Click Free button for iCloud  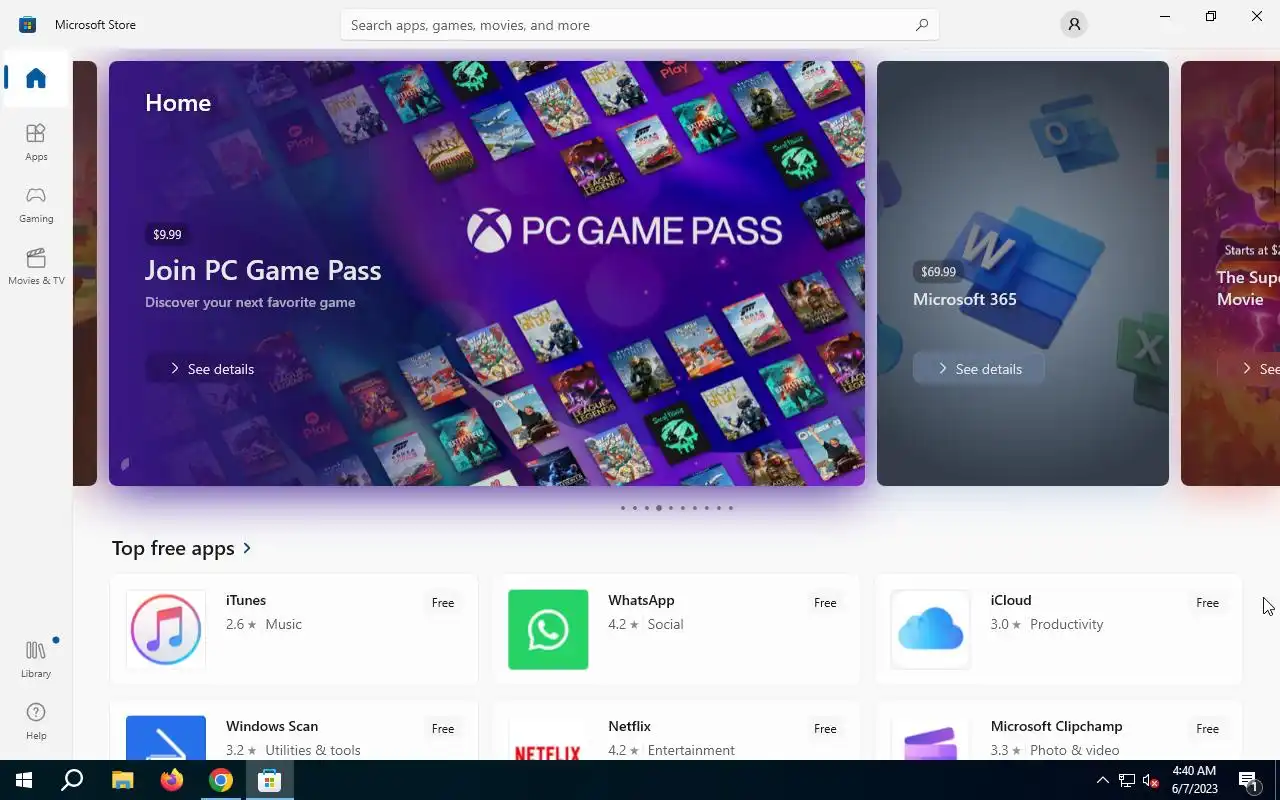pyautogui.click(x=1208, y=603)
